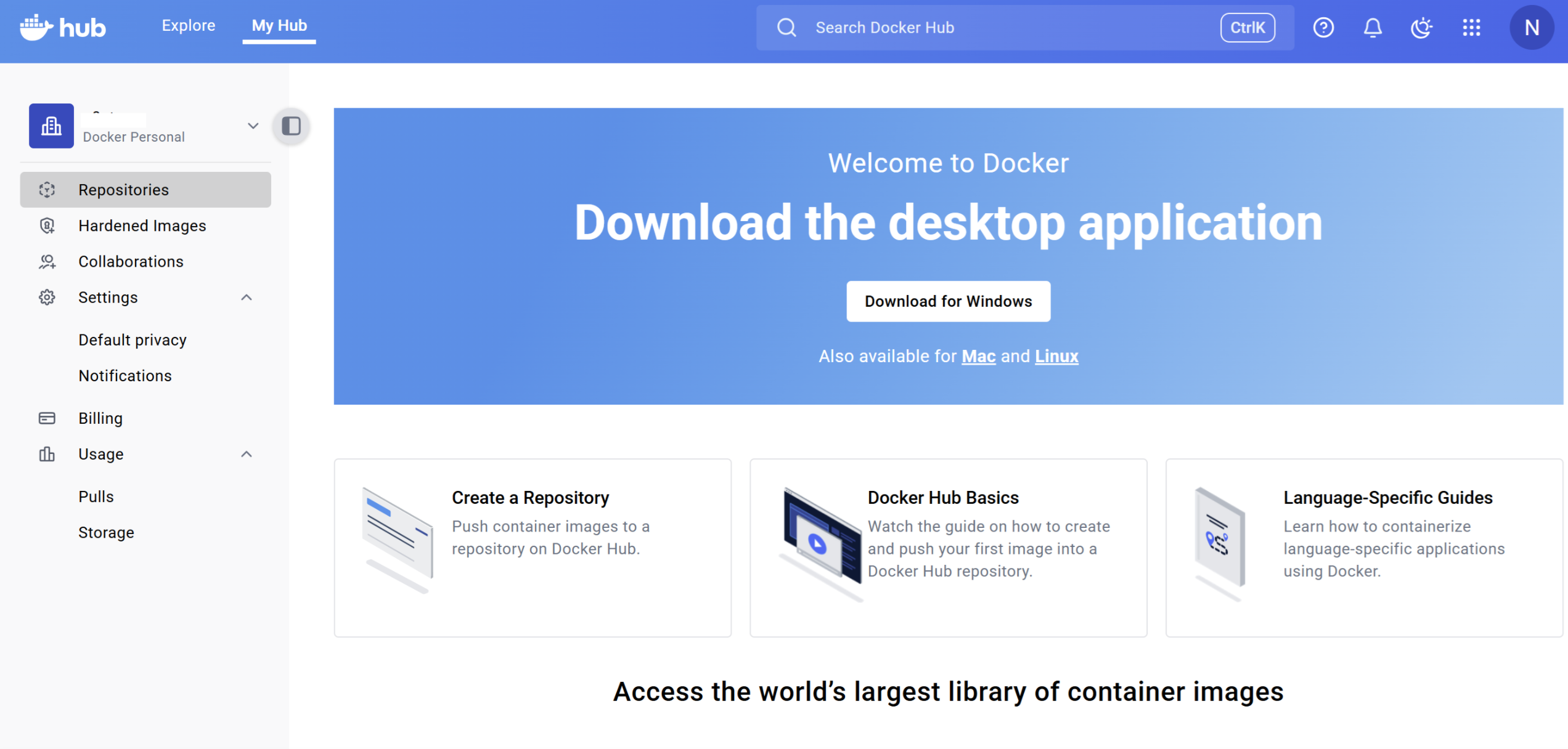Collapse sidebar using panel toggle button
The image size is (1568, 749).
tap(291, 126)
